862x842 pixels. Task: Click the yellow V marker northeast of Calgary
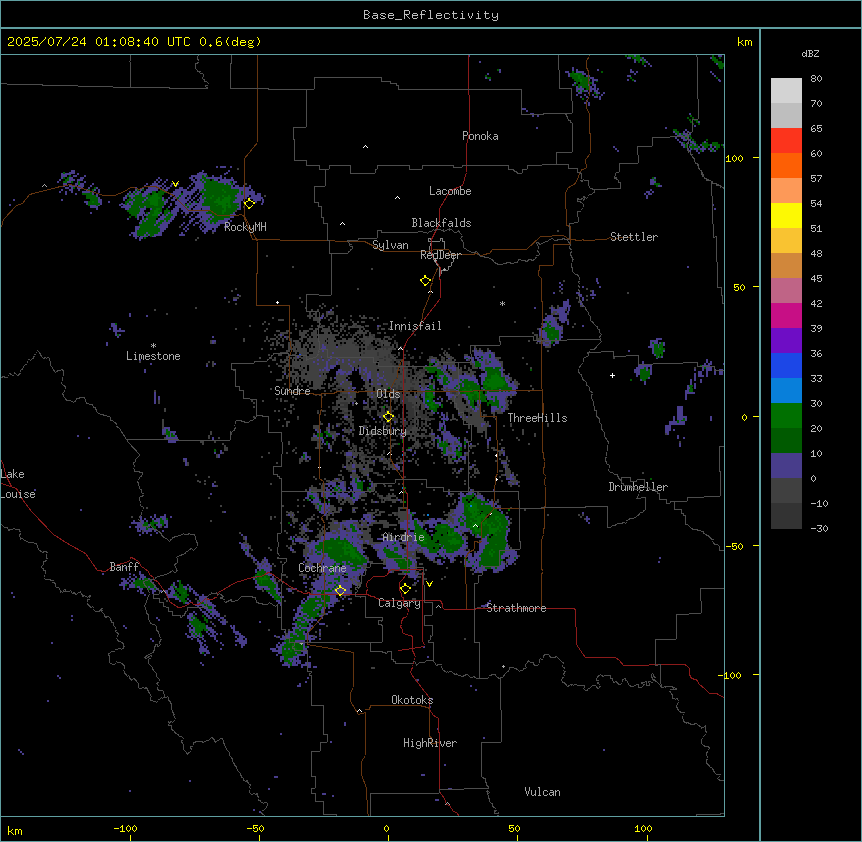coord(429,584)
